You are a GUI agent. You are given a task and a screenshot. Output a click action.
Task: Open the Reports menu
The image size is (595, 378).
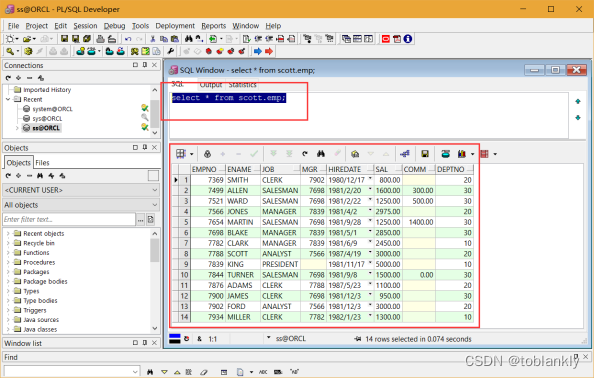click(213, 26)
